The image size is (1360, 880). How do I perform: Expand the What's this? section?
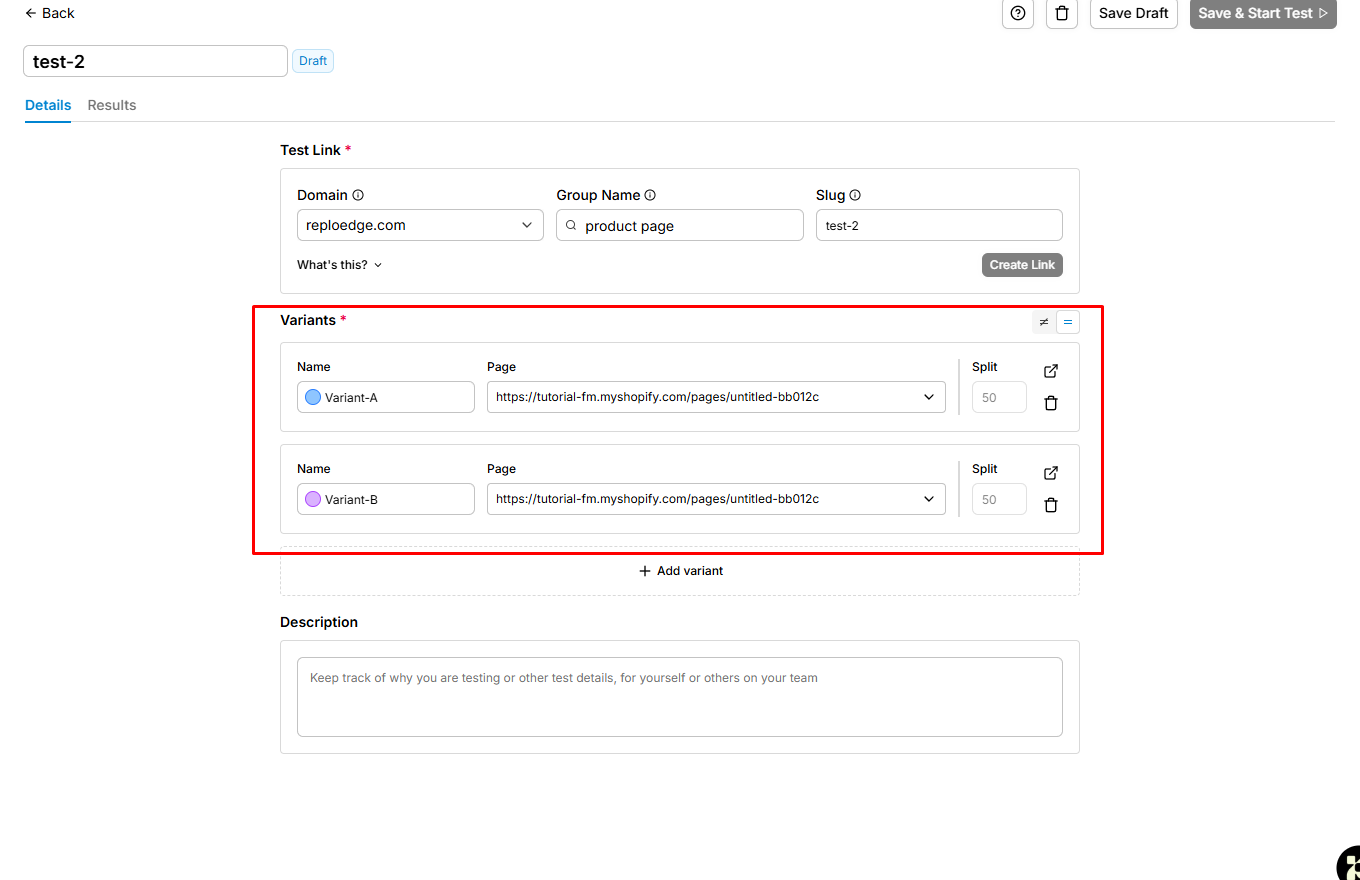(x=340, y=265)
